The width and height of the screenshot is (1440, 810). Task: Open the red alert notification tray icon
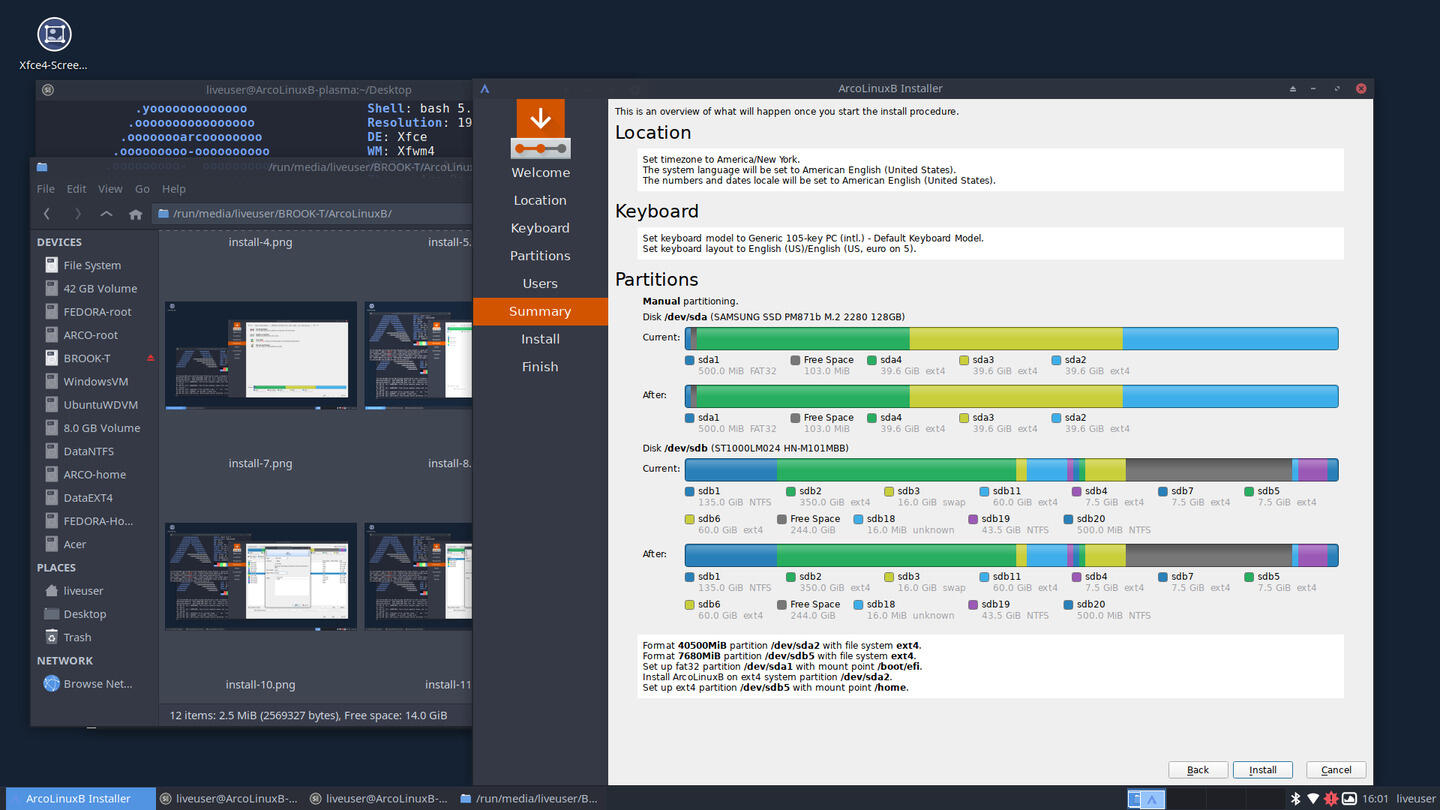pos(1331,799)
